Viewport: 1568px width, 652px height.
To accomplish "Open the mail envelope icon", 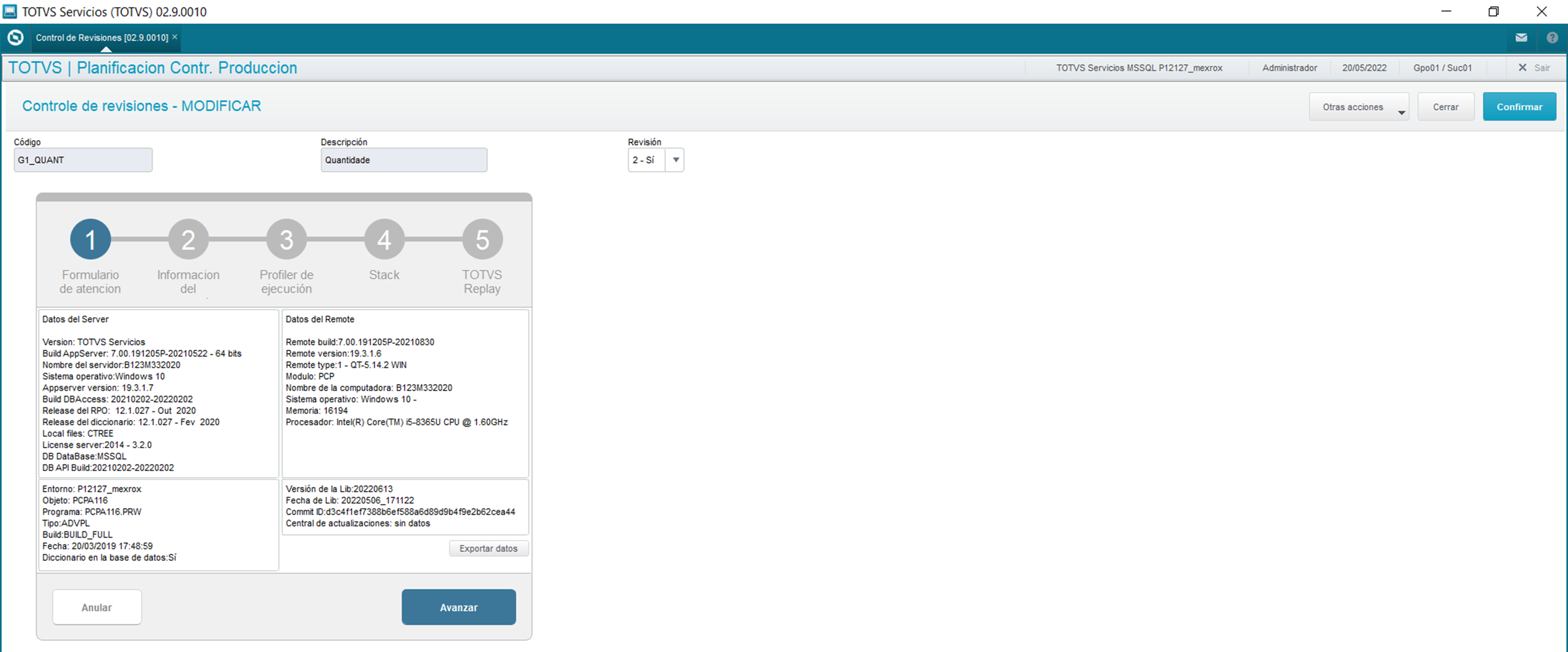I will click(1520, 38).
